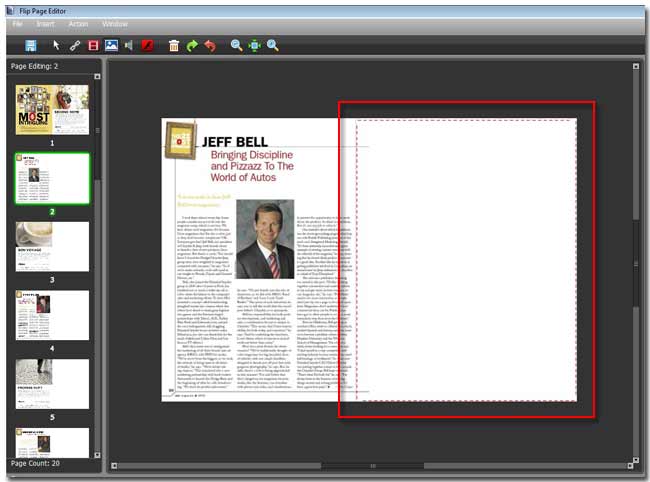Click the Flip Page Editor title icon
The width and height of the screenshot is (650, 482).
coord(10,11)
